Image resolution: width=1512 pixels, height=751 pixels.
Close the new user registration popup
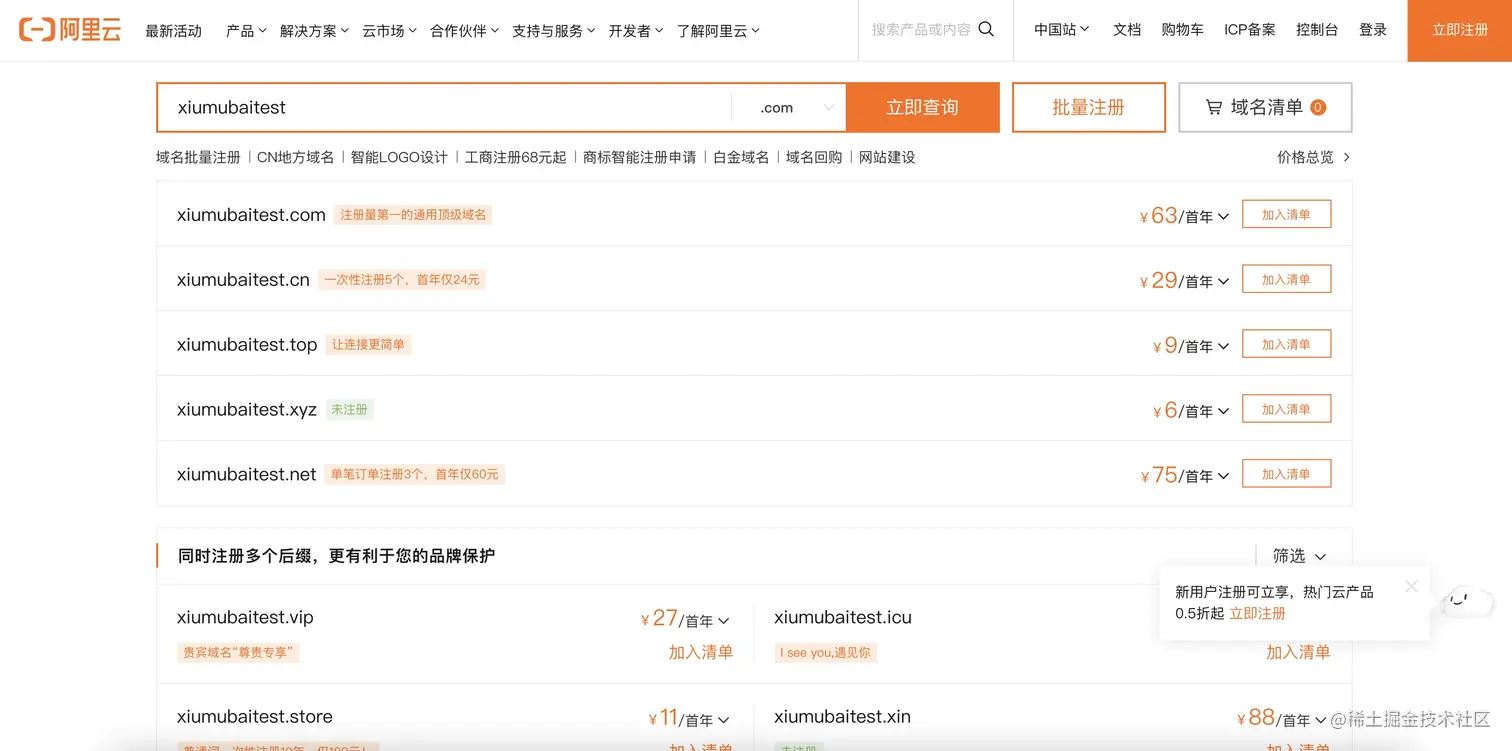[x=1411, y=586]
